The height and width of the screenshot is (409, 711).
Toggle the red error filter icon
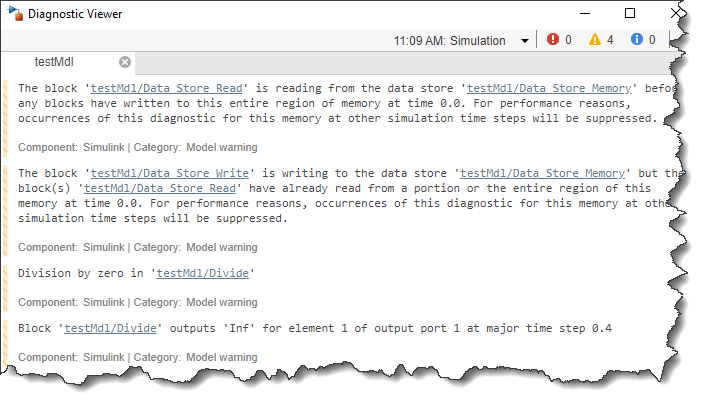pos(553,40)
